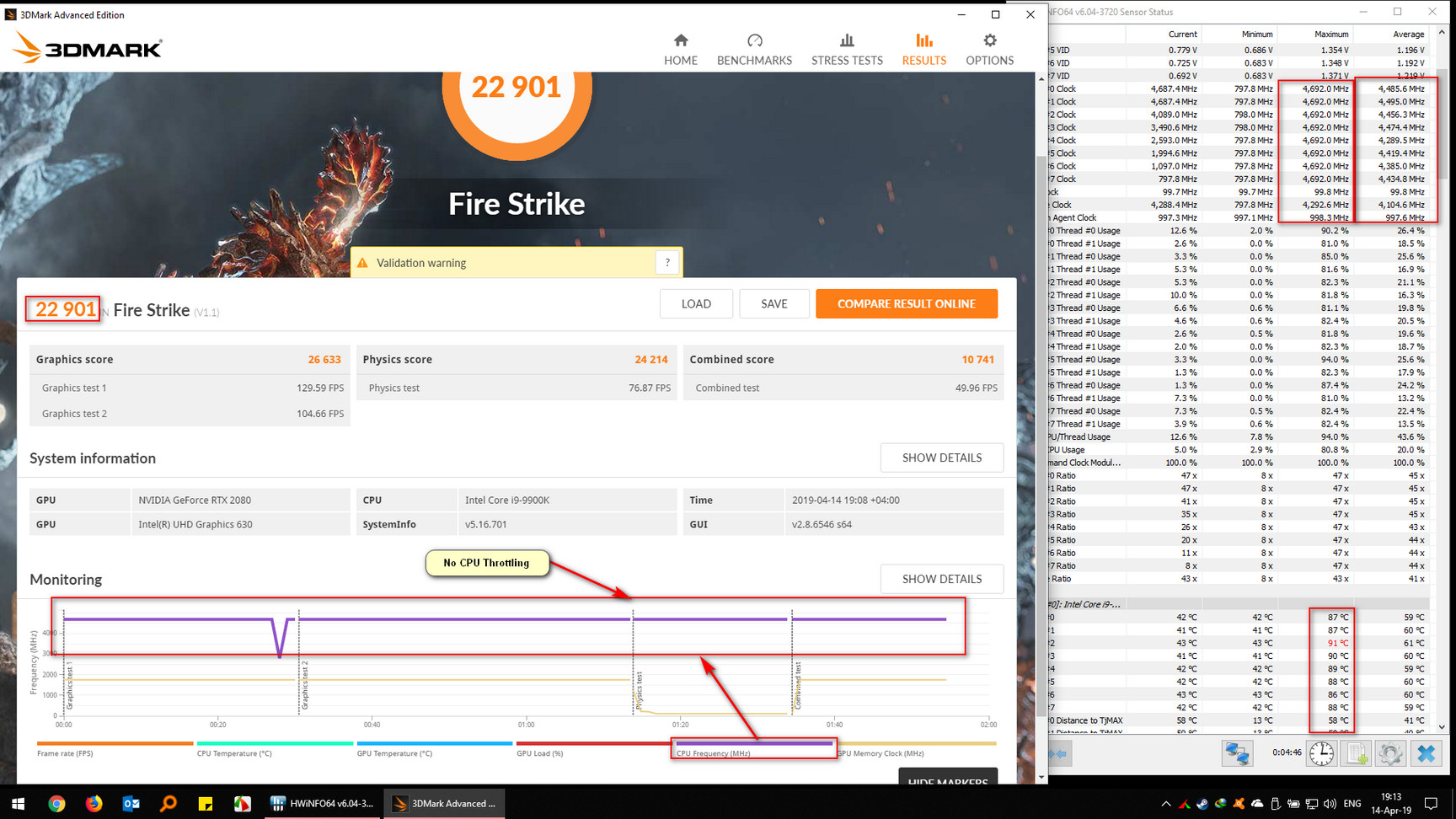Open the STRESS TESTS section
This screenshot has height=819, width=1456.
[x=847, y=50]
